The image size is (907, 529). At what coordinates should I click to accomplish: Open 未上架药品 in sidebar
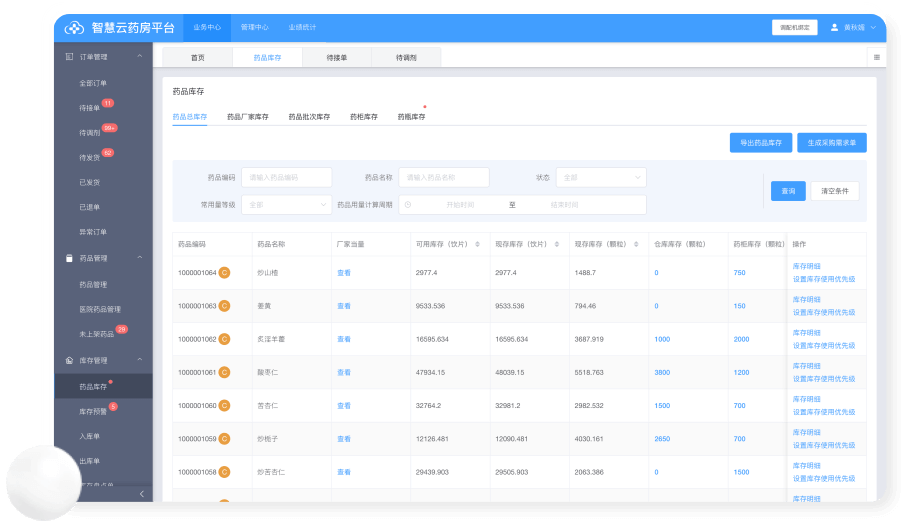click(x=96, y=334)
